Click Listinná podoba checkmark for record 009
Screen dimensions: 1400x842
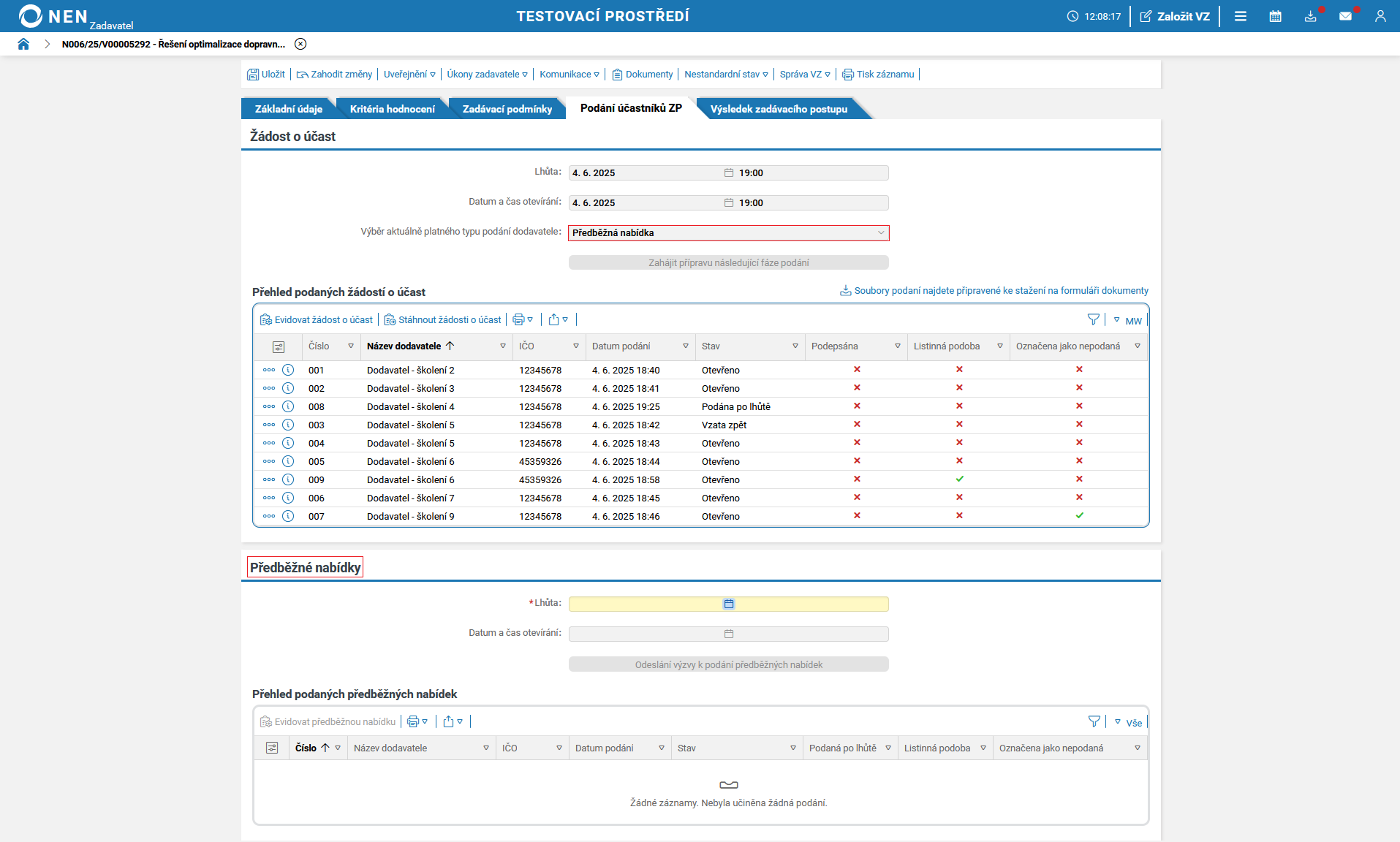pos(959,479)
